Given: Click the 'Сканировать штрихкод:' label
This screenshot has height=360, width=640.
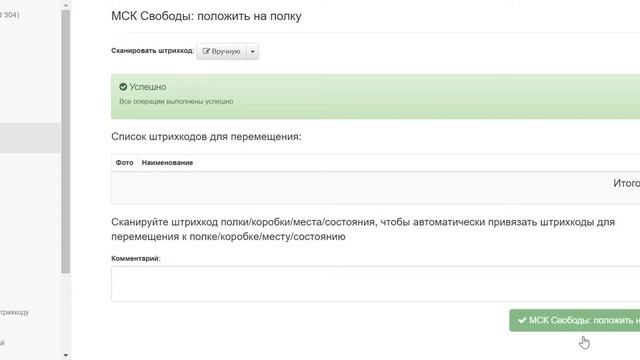Looking at the screenshot, I should coord(153,51).
